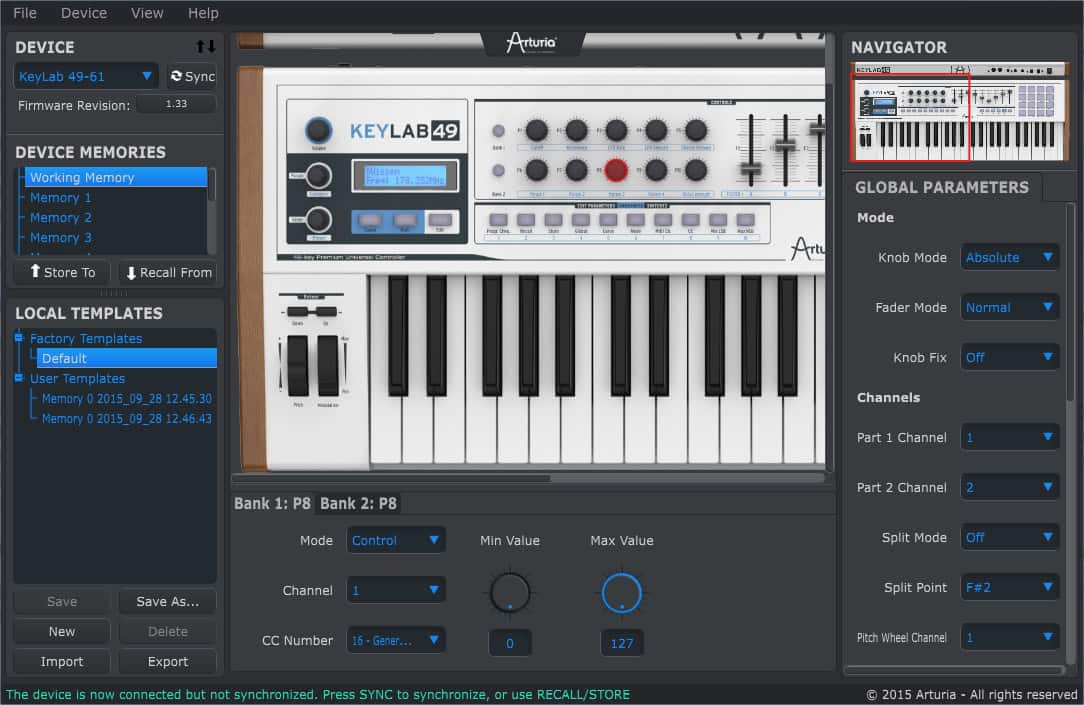Open the Split Point dropdown

point(1009,588)
